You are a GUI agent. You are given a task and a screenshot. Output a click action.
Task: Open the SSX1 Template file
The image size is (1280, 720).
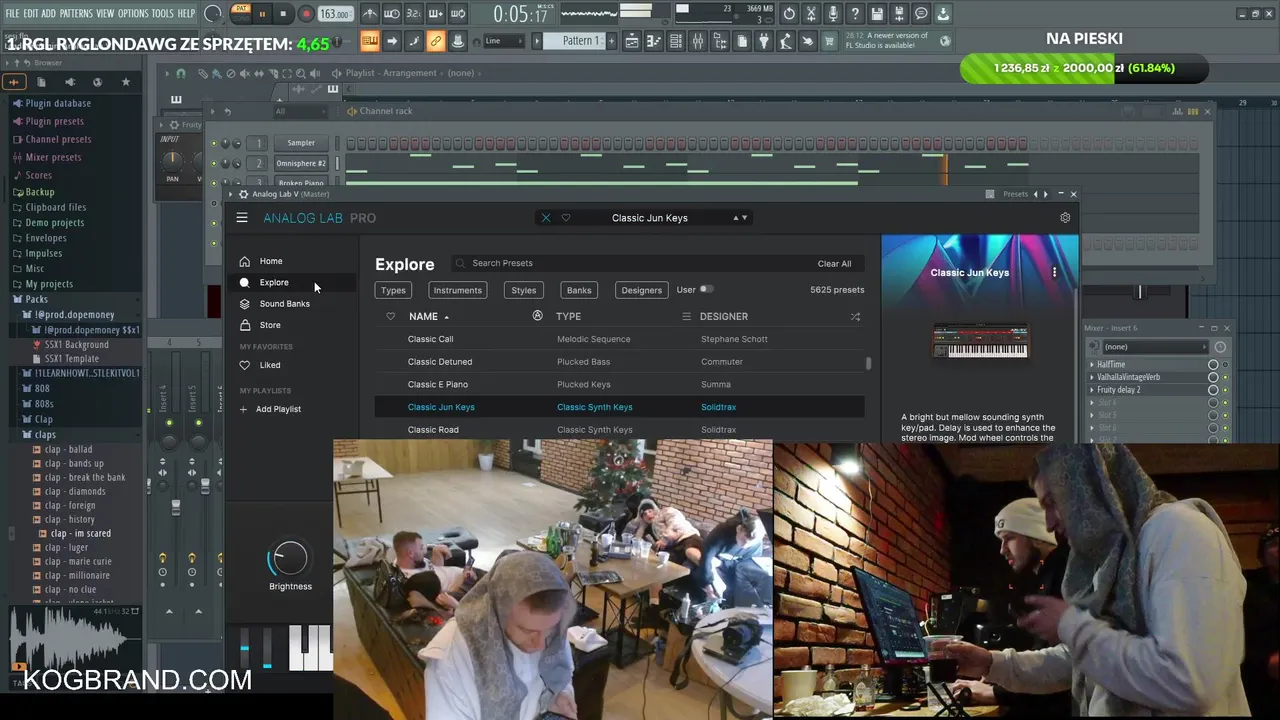pos(72,358)
